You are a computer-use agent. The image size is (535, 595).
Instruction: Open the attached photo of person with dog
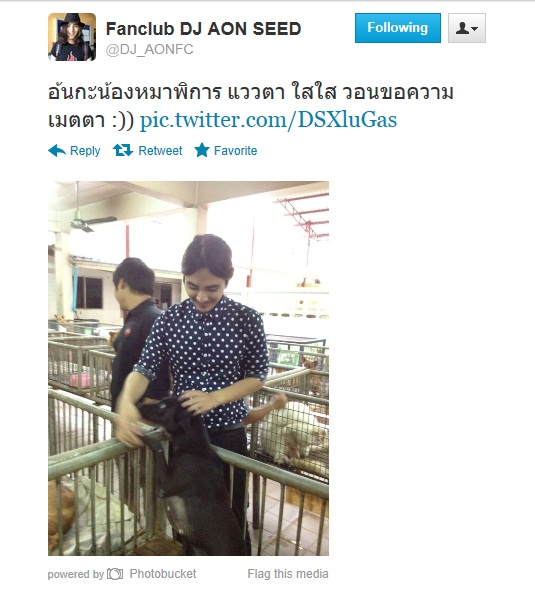tap(189, 368)
